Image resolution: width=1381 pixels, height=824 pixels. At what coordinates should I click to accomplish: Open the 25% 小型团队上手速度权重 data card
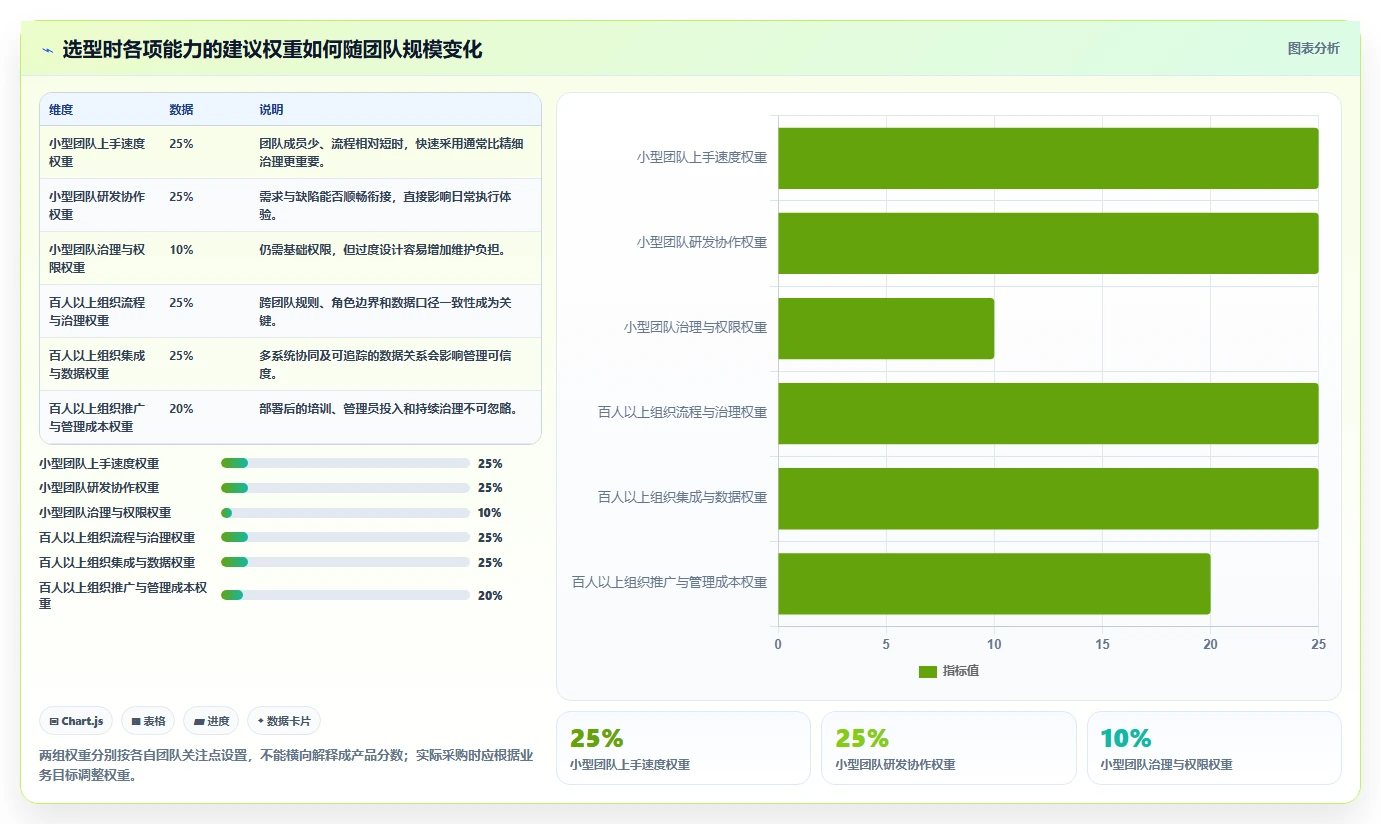683,748
